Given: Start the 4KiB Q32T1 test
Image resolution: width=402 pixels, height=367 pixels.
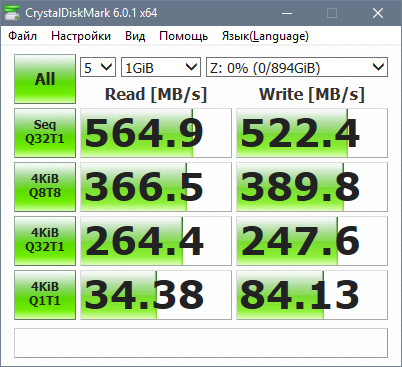Looking at the screenshot, I should coord(45,241).
